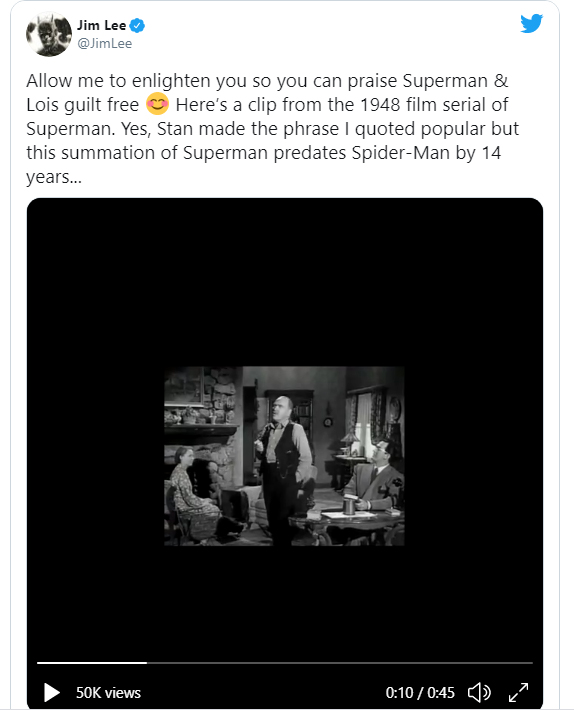Mute the video using the speaker icon
The image size is (574, 710).
click(x=479, y=692)
